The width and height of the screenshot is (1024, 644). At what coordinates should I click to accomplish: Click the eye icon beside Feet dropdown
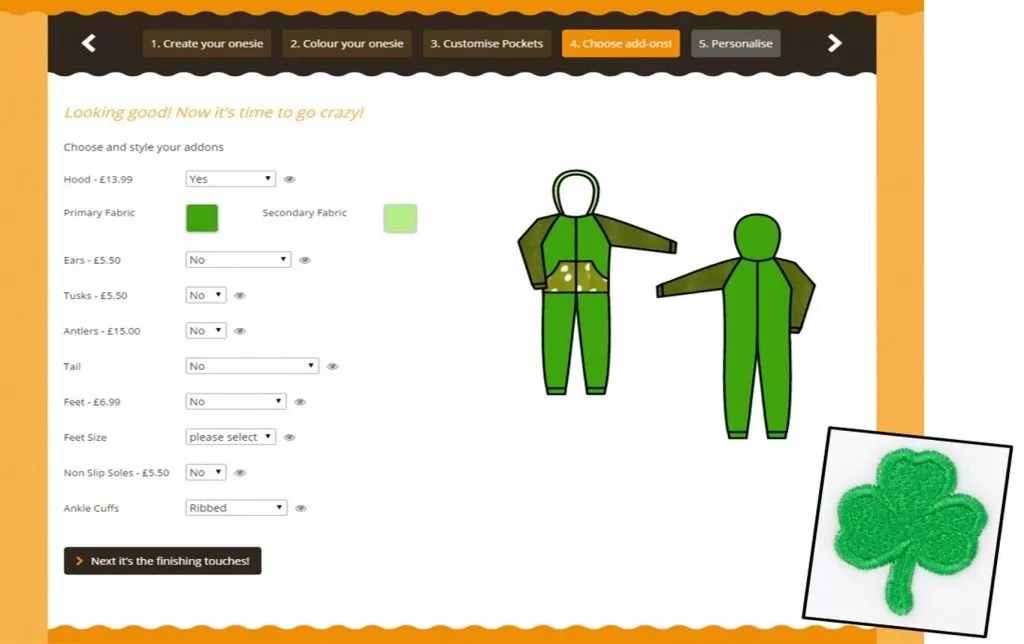tap(300, 402)
